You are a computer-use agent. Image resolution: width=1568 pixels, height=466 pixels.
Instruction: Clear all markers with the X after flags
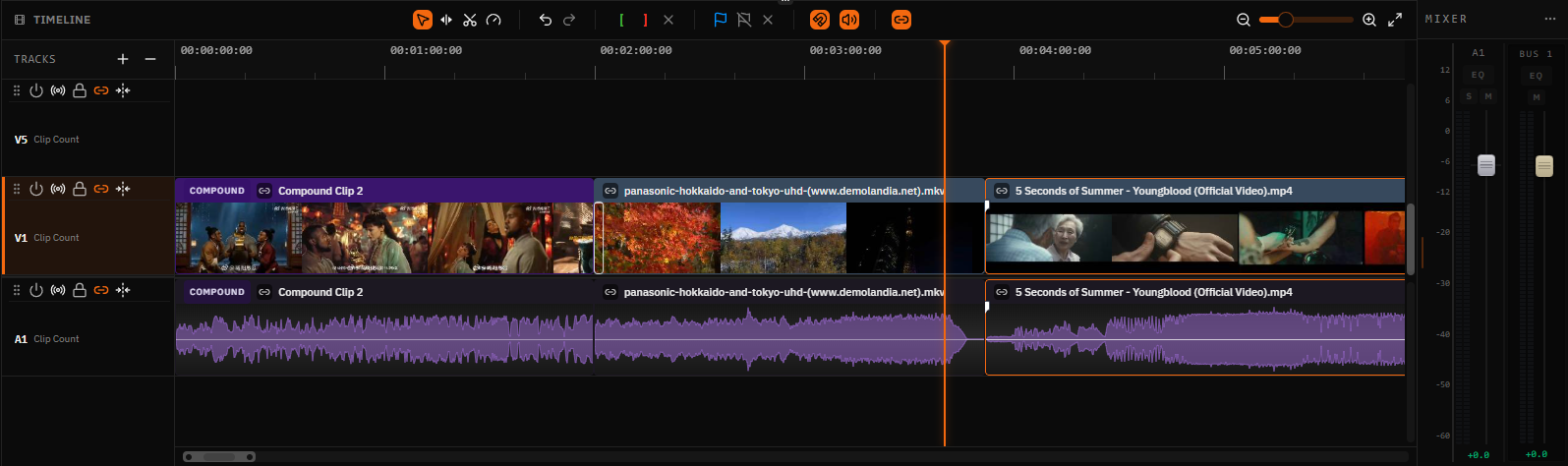pos(768,20)
